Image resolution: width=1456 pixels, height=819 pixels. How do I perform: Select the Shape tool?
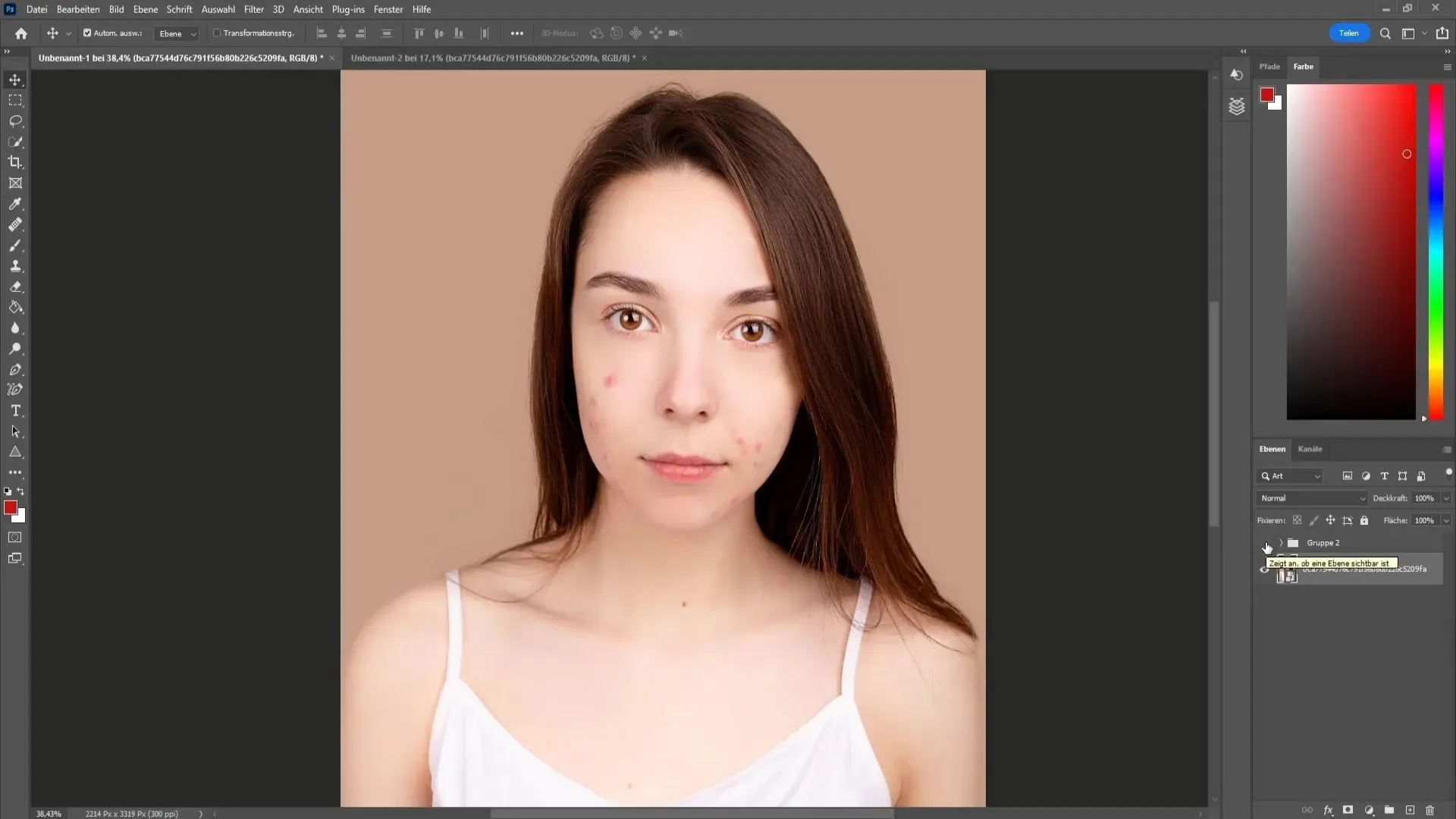15,452
